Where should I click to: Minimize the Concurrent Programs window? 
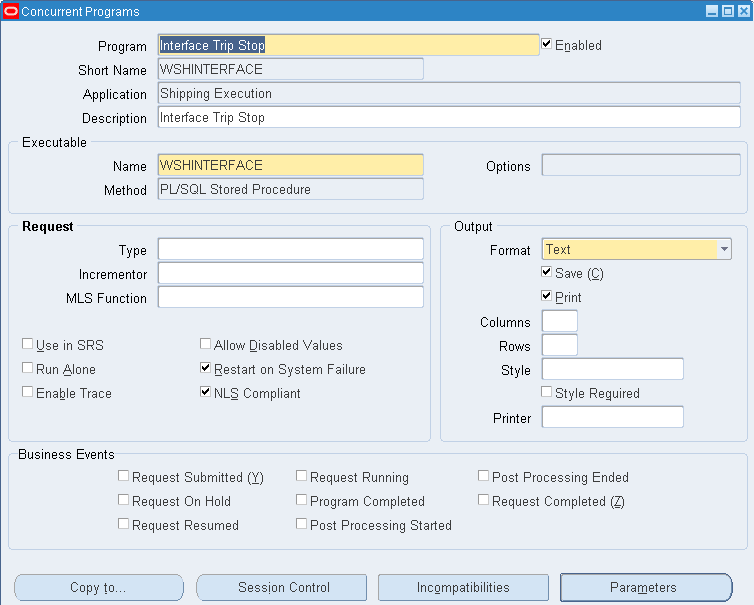point(712,11)
